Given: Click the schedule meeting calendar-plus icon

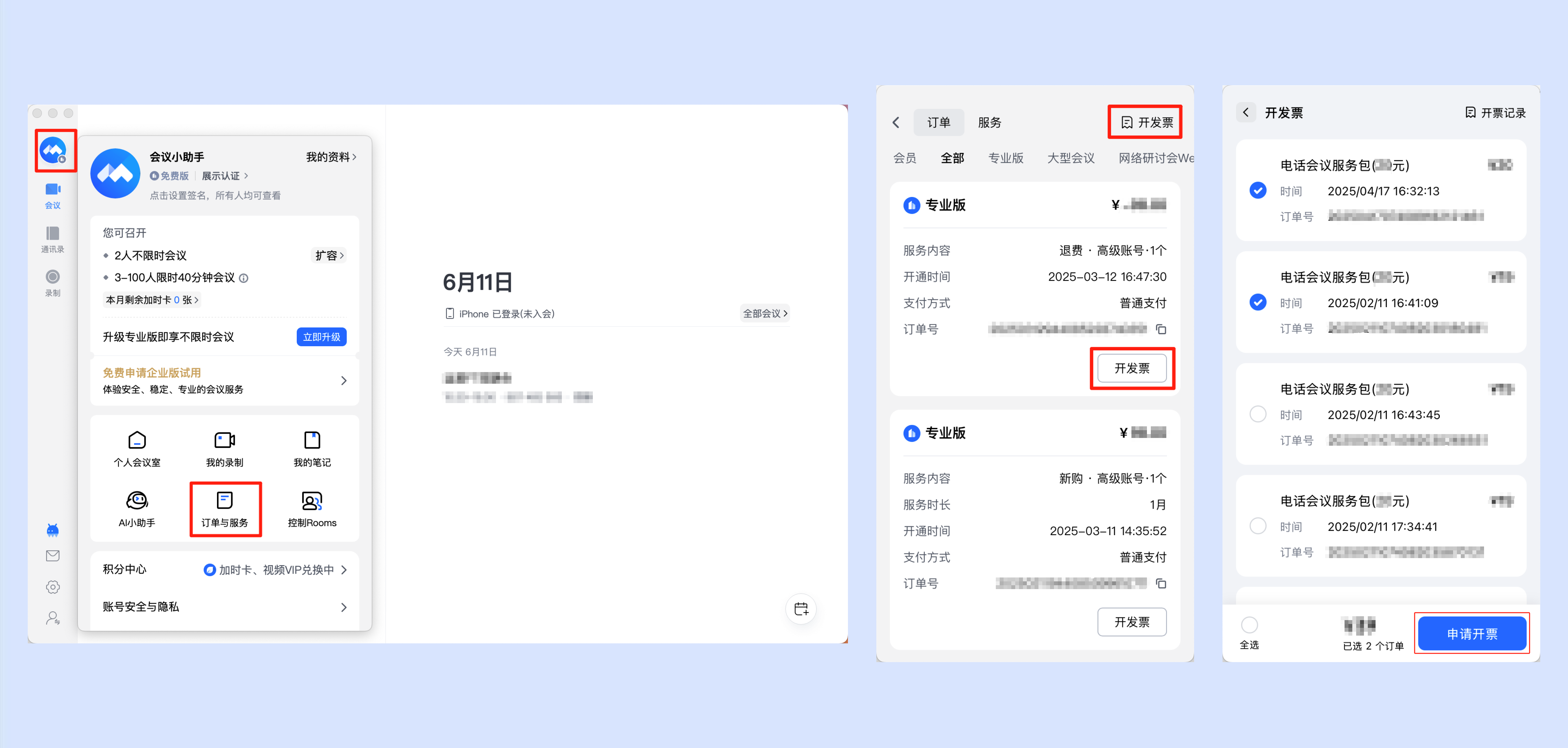Looking at the screenshot, I should 801,608.
